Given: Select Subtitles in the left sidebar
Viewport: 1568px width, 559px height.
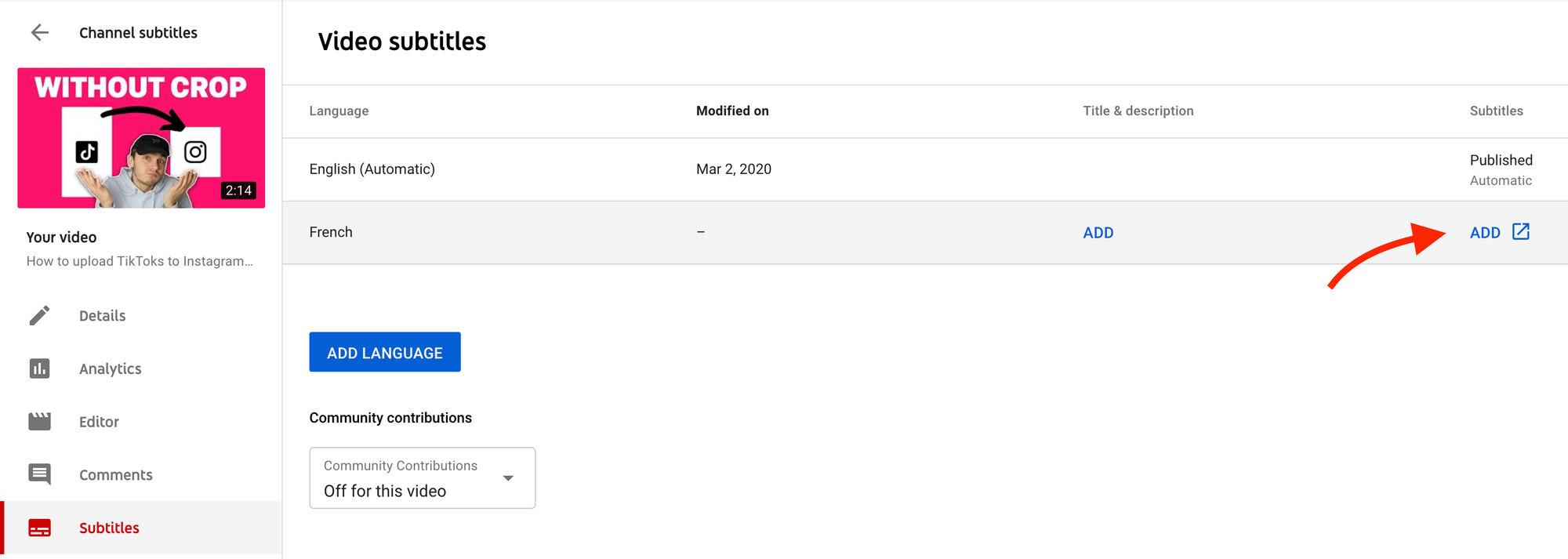Looking at the screenshot, I should coord(109,528).
